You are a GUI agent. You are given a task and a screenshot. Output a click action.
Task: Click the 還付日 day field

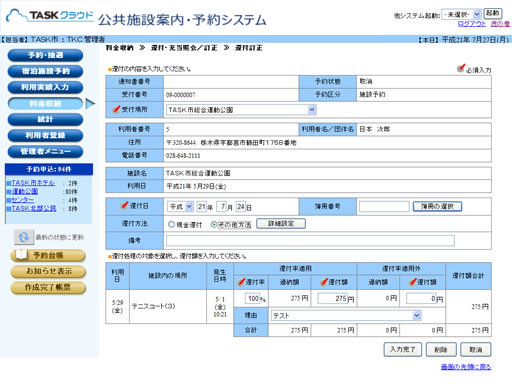click(241, 207)
